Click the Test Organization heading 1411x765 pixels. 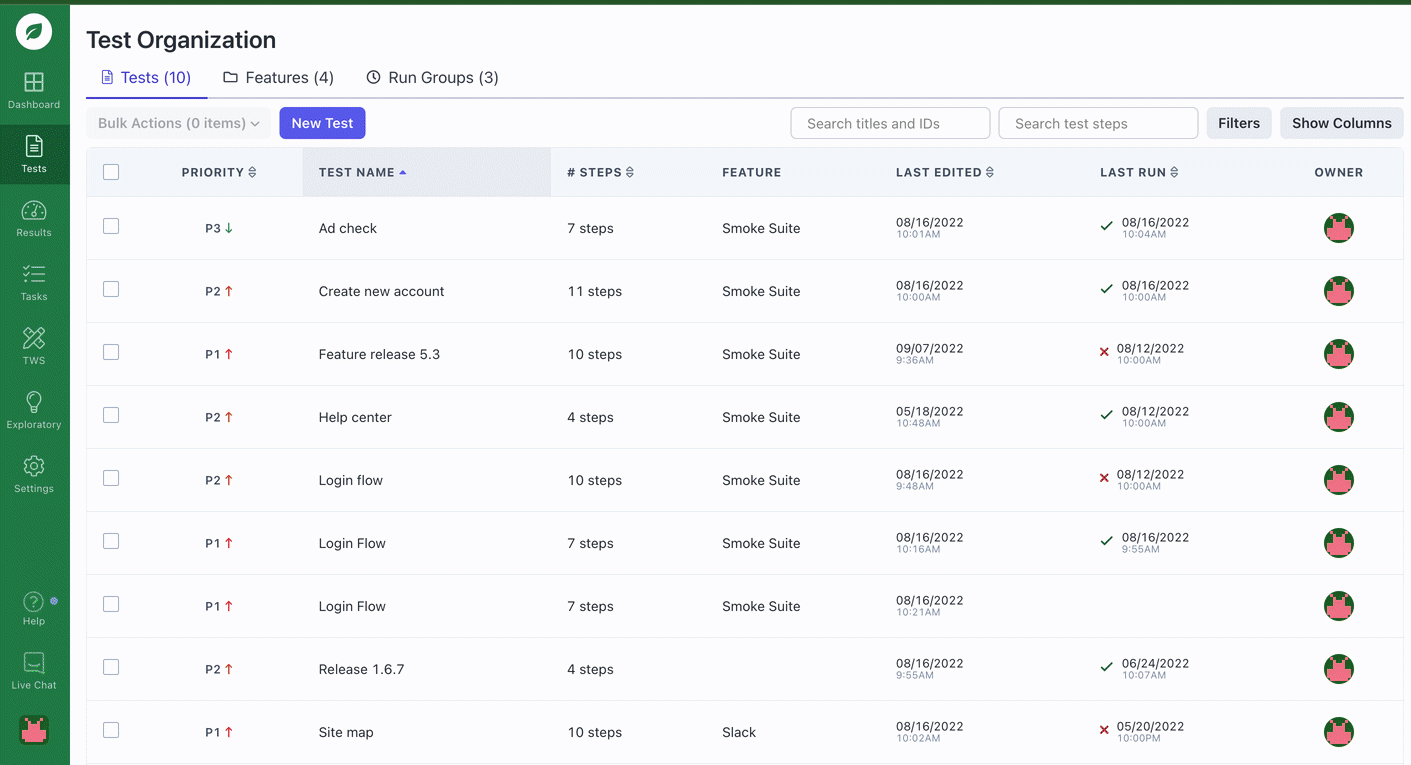pos(181,40)
